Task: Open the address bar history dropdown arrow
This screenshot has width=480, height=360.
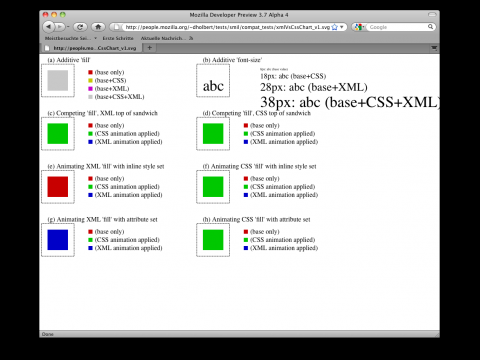Action: (342, 27)
